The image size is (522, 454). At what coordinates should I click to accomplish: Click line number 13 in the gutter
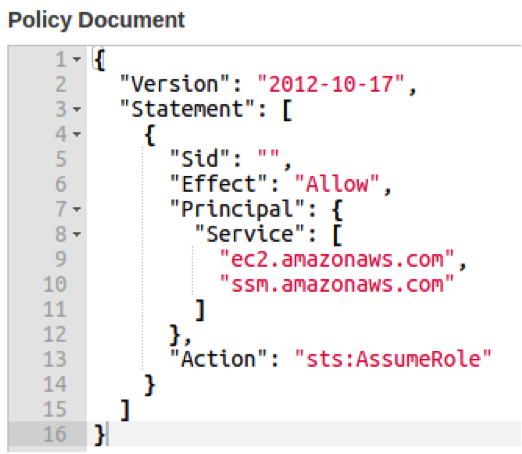pyautogui.click(x=55, y=359)
